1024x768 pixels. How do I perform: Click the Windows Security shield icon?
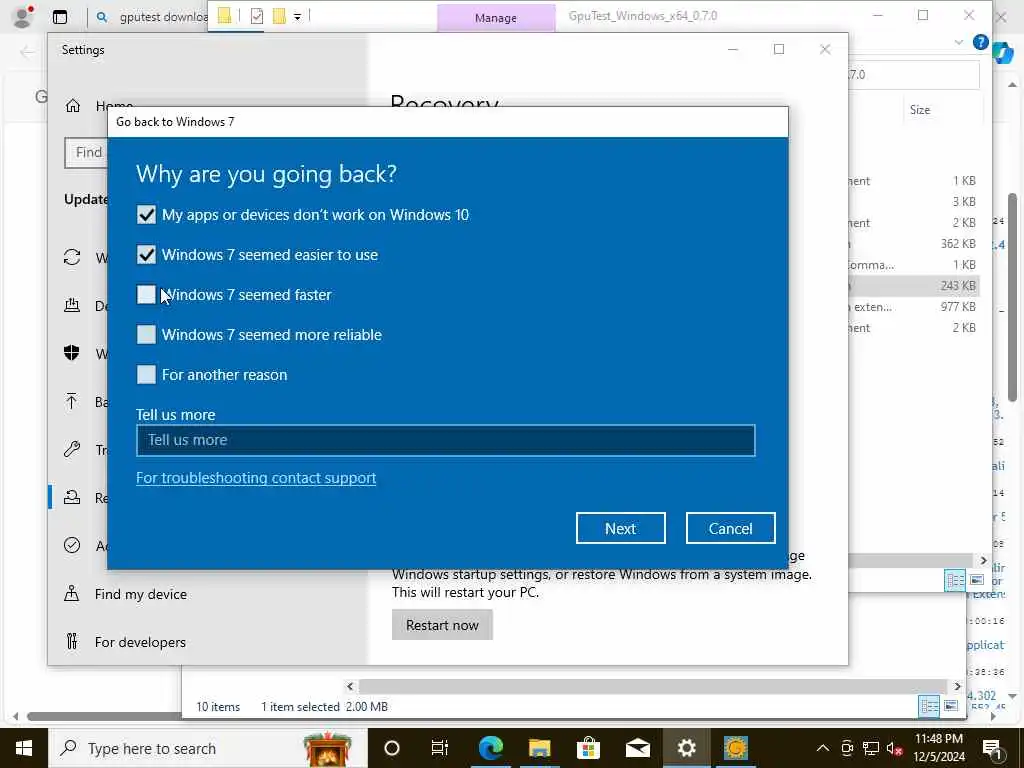72,353
